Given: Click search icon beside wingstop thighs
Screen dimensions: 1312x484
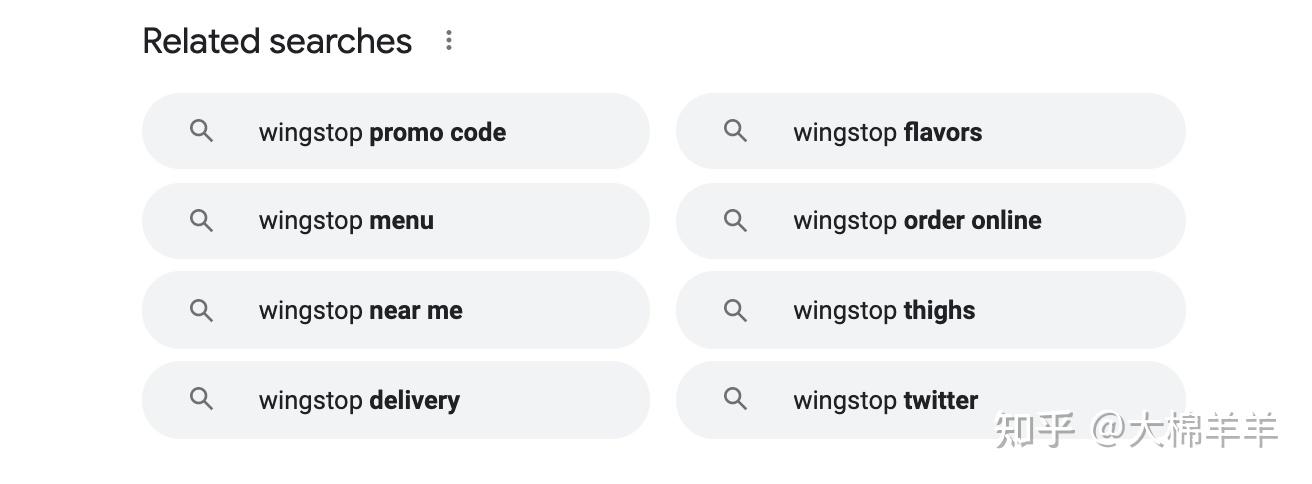Looking at the screenshot, I should pos(736,310).
